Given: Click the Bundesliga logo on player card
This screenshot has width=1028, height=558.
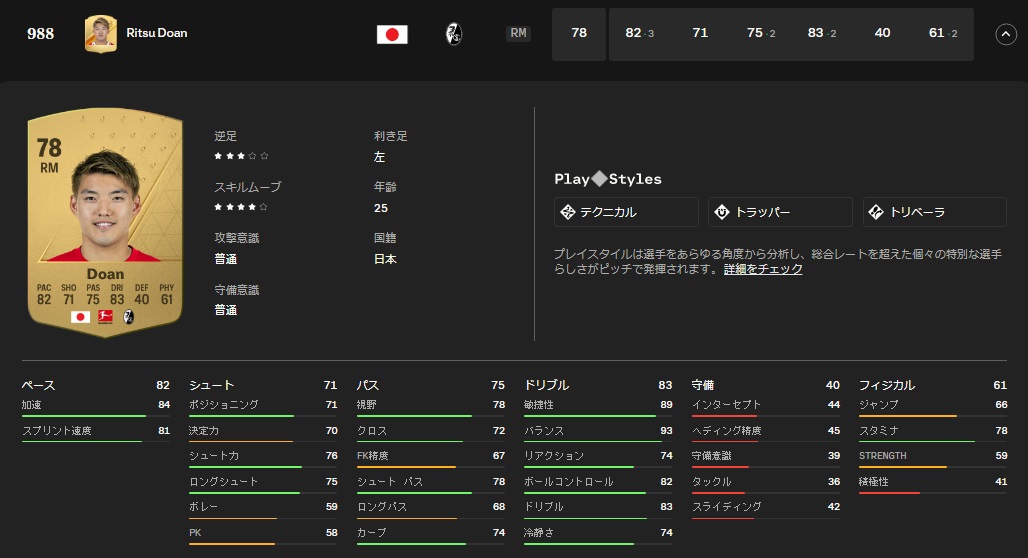Looking at the screenshot, I should point(104,316).
